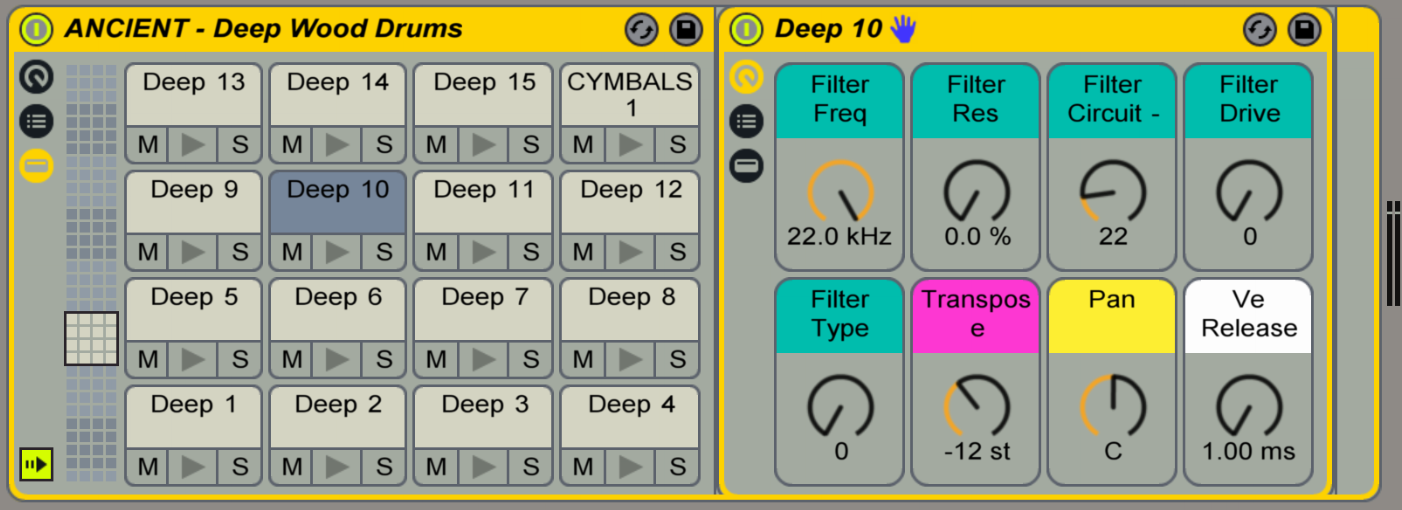Preview the Deep 12 pad with its play button
This screenshot has height=510, width=1402.
coord(630,252)
